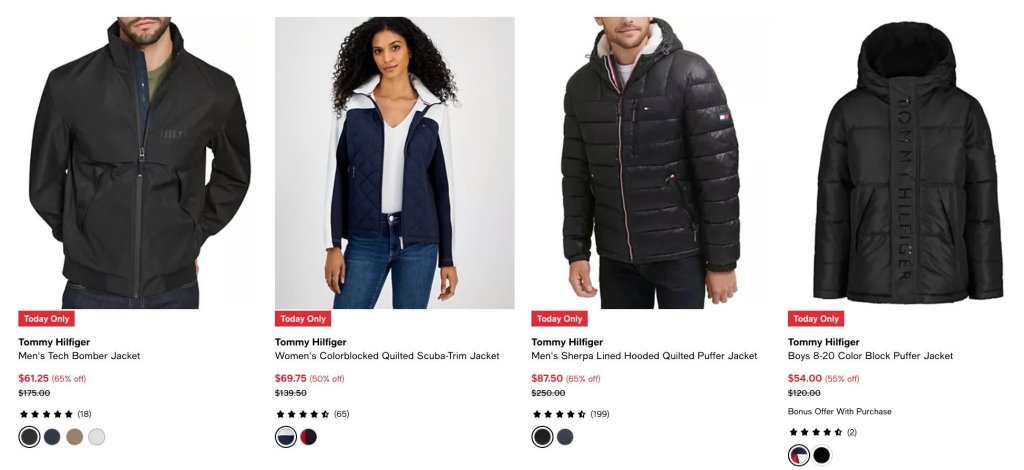Open Men's Sherpa Lined Puffer Jacket image
The height and width of the screenshot is (470, 1024).
(651, 163)
